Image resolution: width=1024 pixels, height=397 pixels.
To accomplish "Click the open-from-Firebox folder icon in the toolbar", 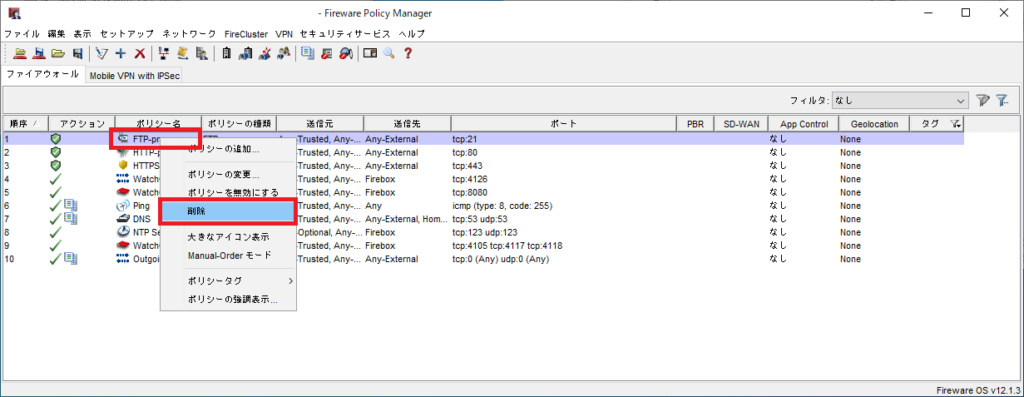I will (x=20, y=54).
